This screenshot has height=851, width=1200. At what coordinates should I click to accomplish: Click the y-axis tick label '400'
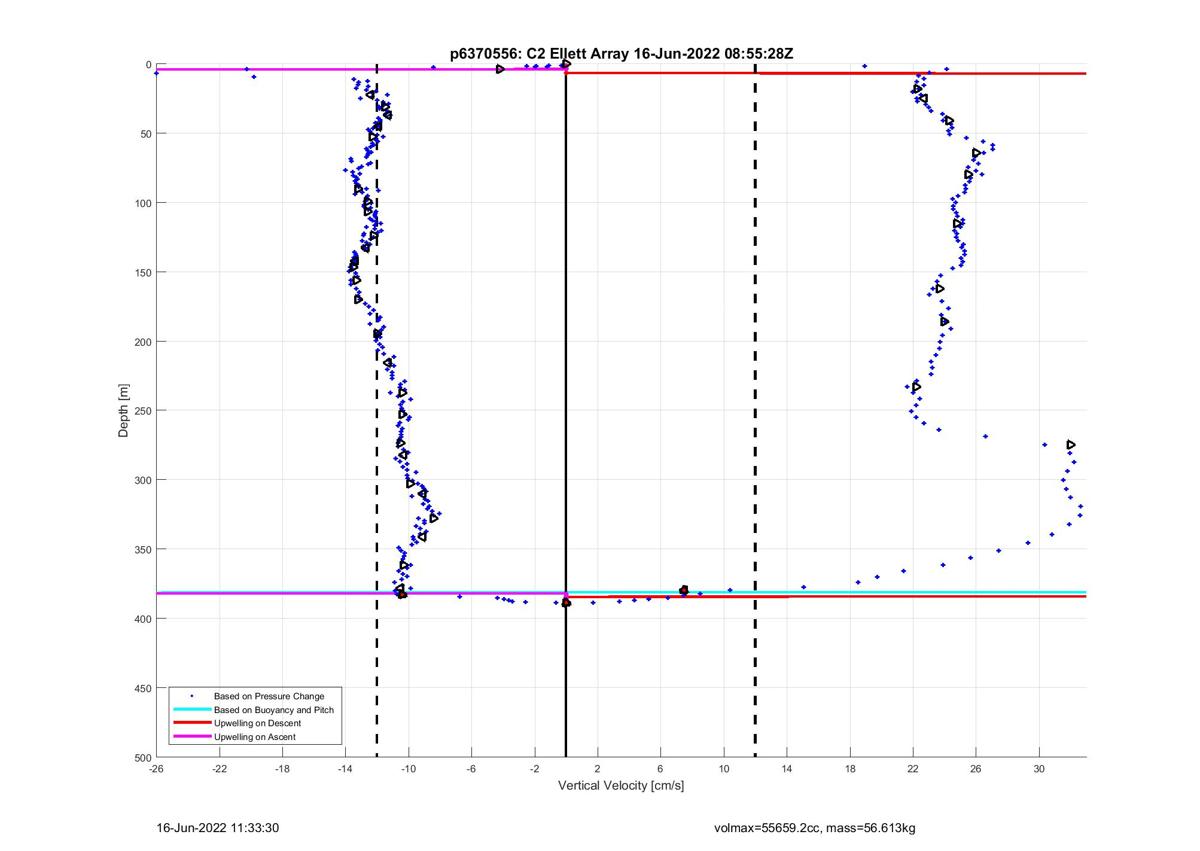tap(143, 619)
